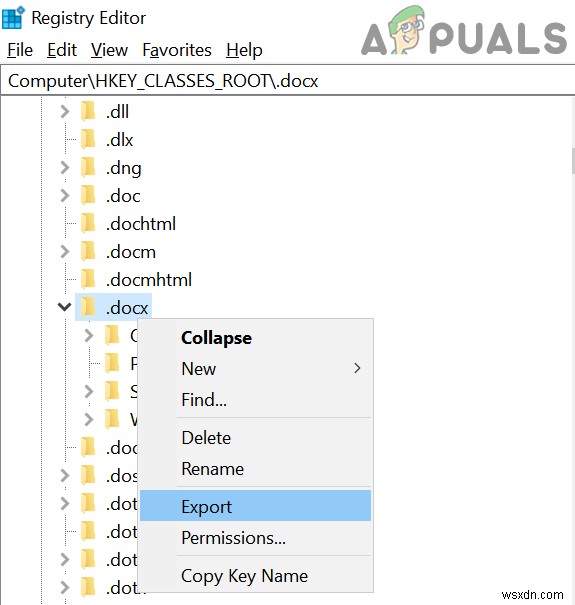Screen dimensions: 575x605
Task: Click folder icon of subkey starting with P
Action: pos(112,363)
